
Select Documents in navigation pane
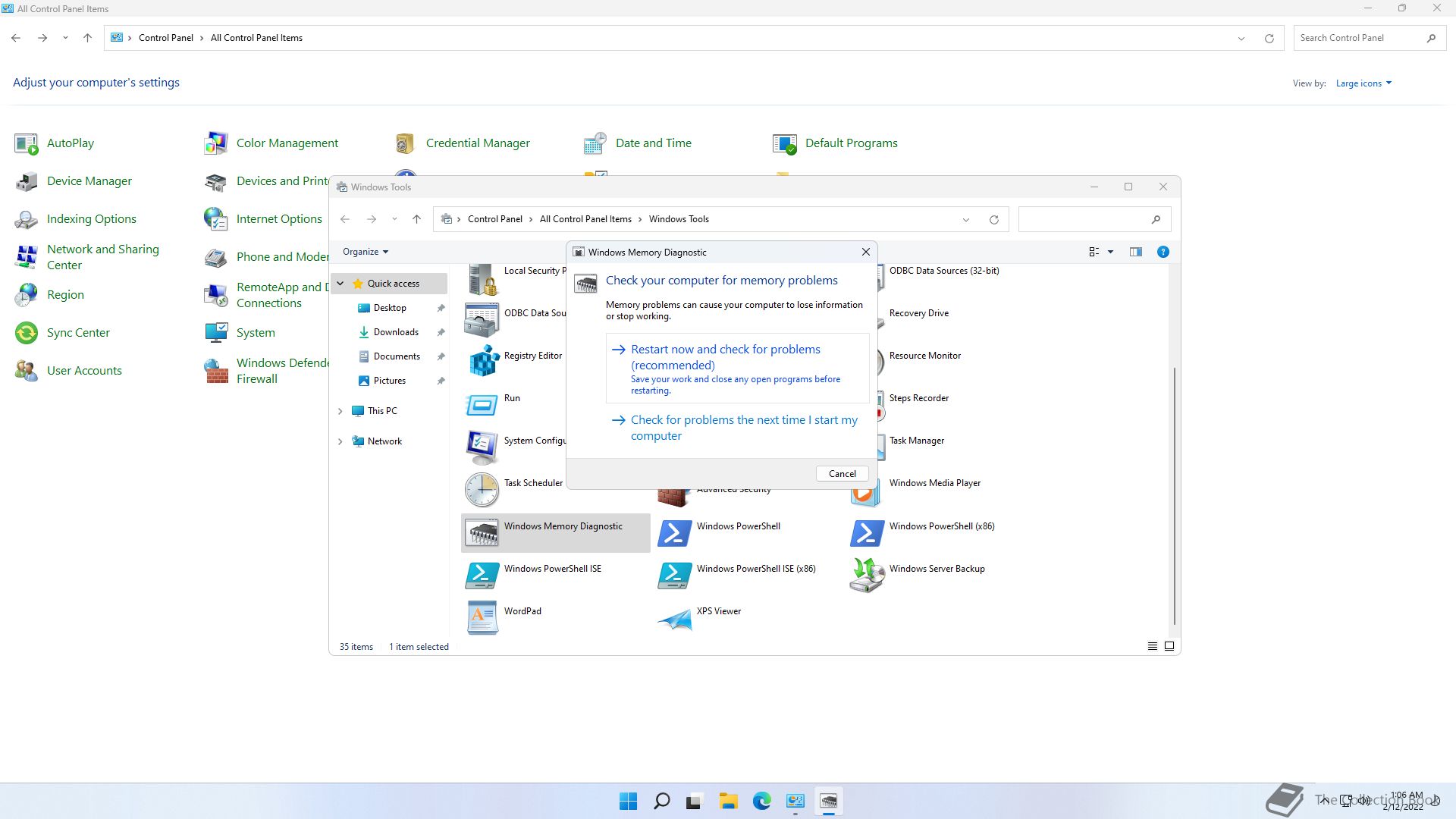(397, 356)
